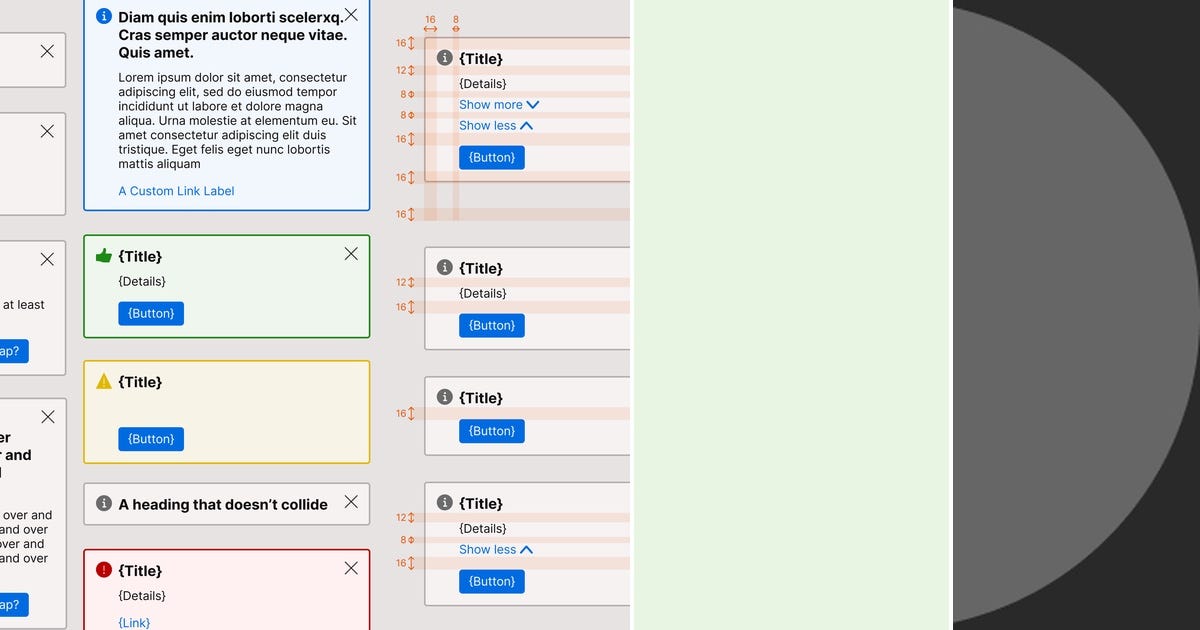Click the info icon on the blue alert
The height and width of the screenshot is (630, 1200).
coord(103,15)
